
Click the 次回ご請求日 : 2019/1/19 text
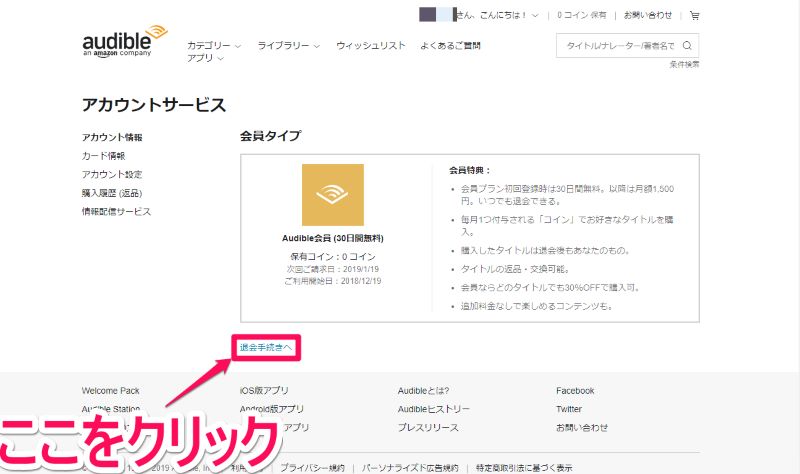333,269
